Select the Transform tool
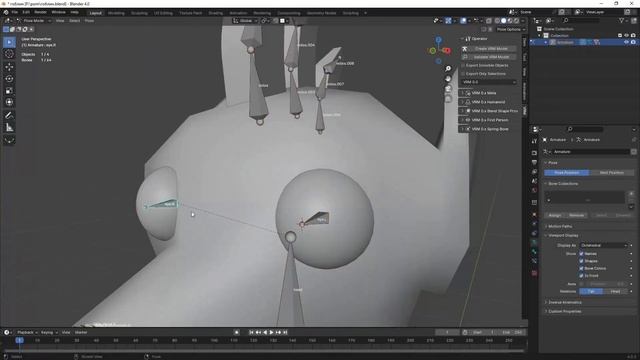This screenshot has width=640, height=360. (9, 102)
